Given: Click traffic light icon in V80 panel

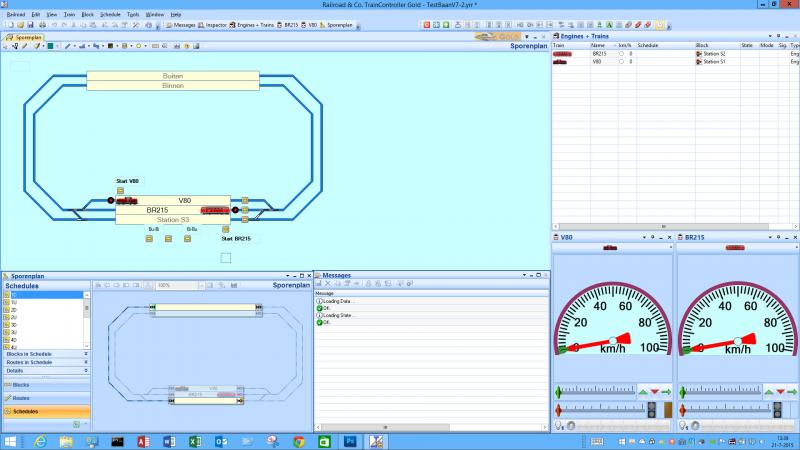Looking at the screenshot, I should coord(652,409).
